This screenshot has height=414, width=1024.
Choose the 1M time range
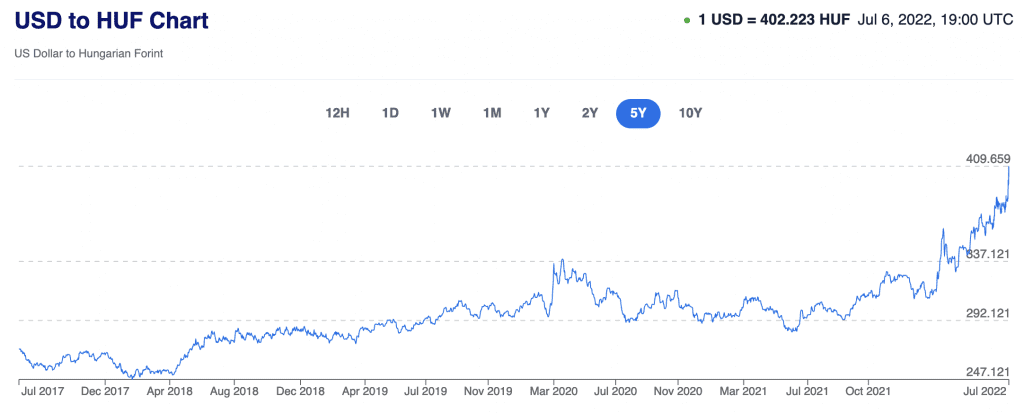pyautogui.click(x=491, y=113)
